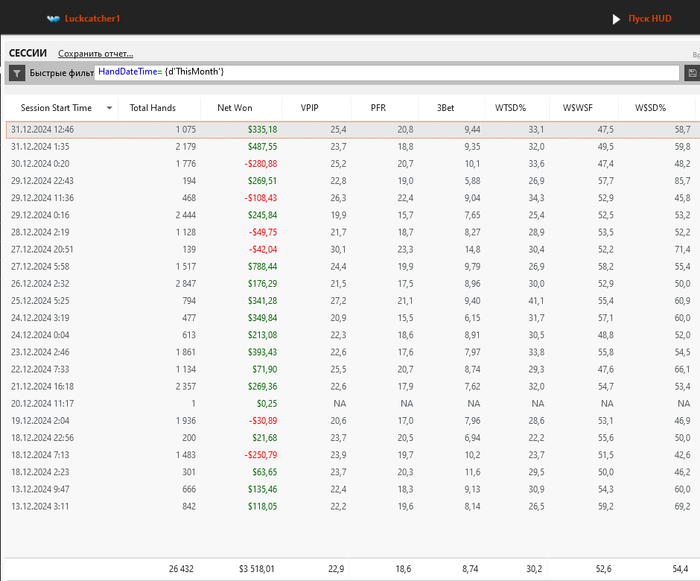Sort by Session Start Time column

[56, 108]
